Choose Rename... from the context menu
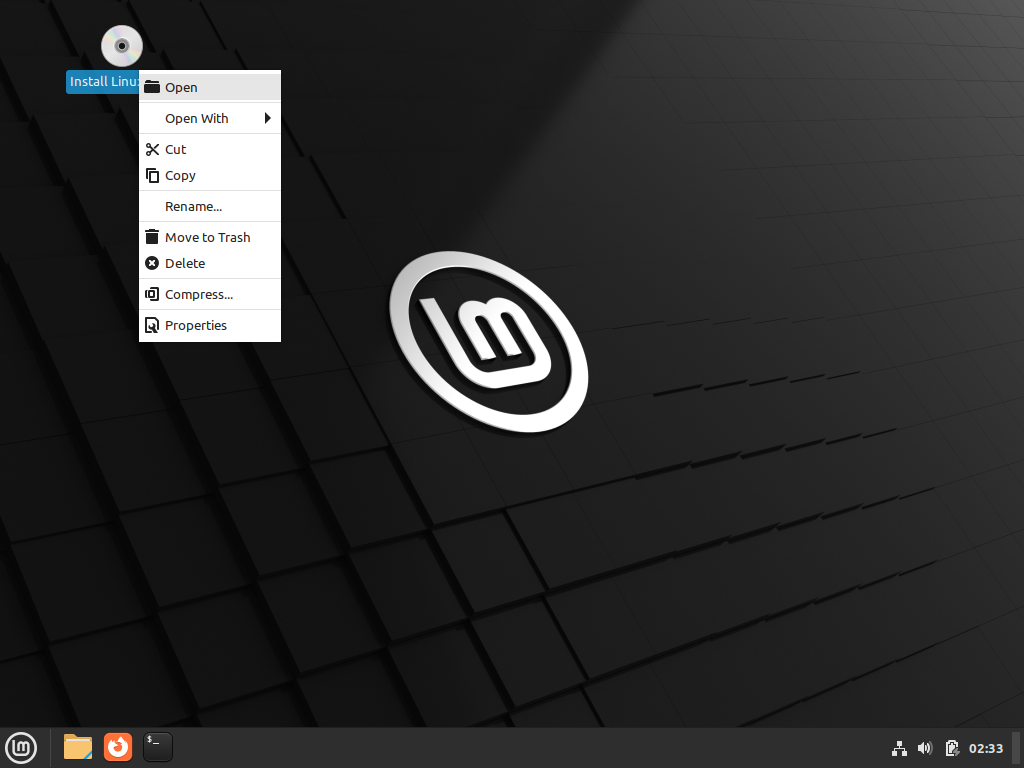The image size is (1024, 768). pyautogui.click(x=210, y=206)
